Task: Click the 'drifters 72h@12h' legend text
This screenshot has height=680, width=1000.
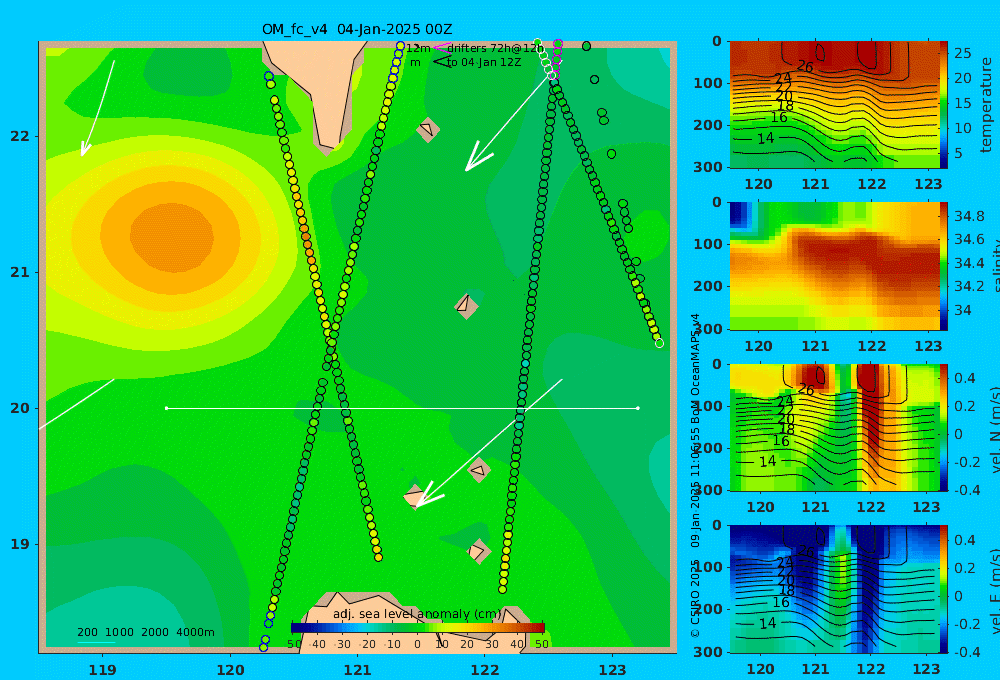Action: [x=496, y=48]
